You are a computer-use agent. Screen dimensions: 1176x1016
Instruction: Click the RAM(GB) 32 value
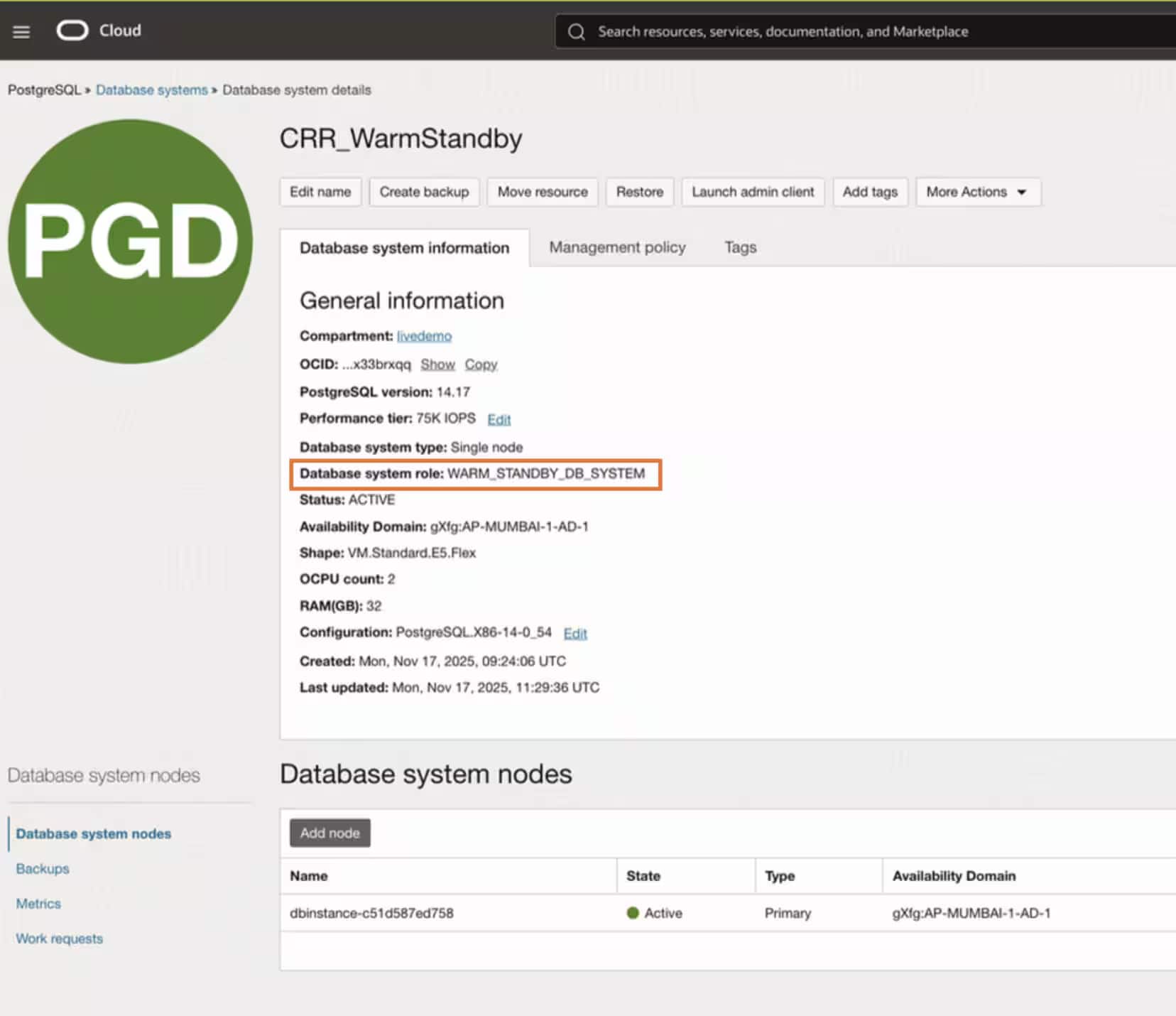coord(374,606)
